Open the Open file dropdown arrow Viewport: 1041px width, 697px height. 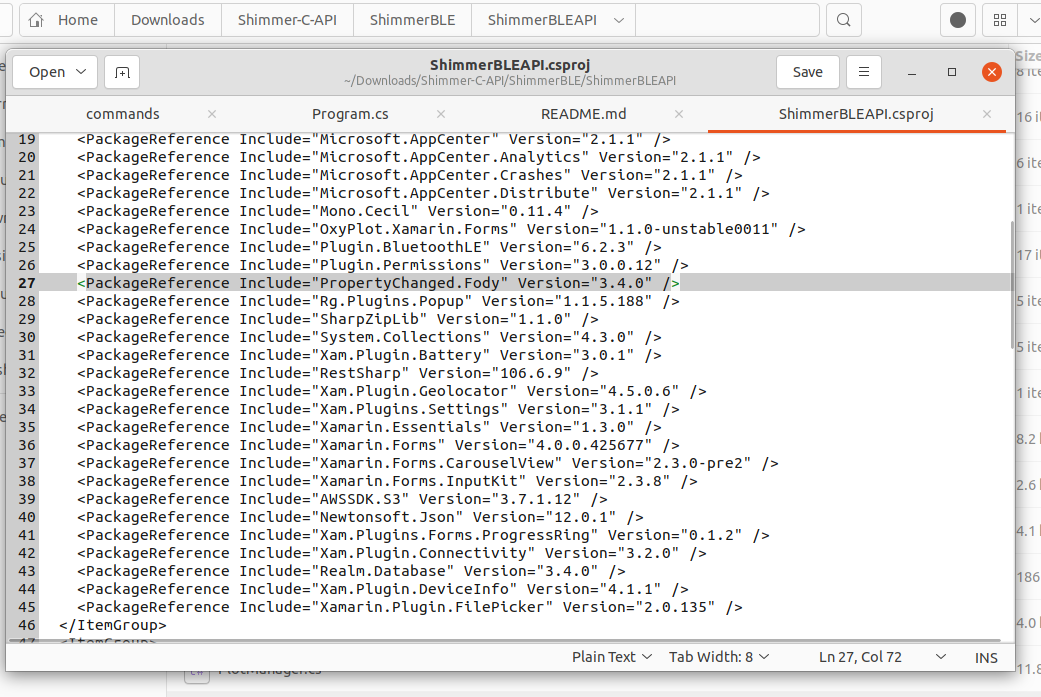tap(81, 72)
